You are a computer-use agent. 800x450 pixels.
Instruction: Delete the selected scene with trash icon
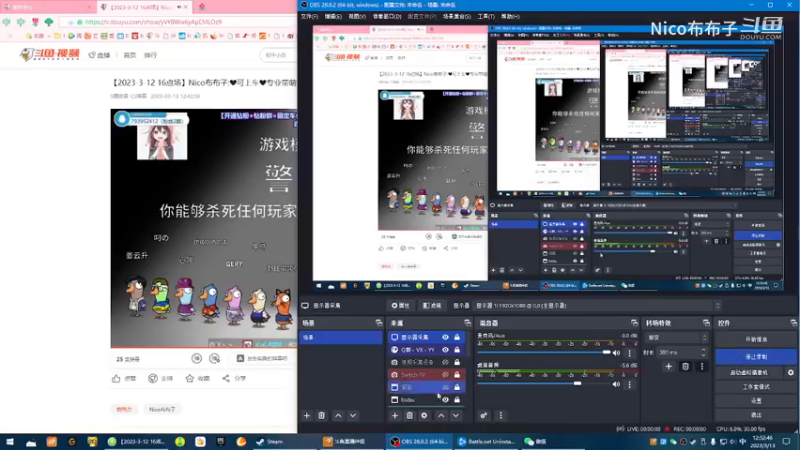point(321,415)
